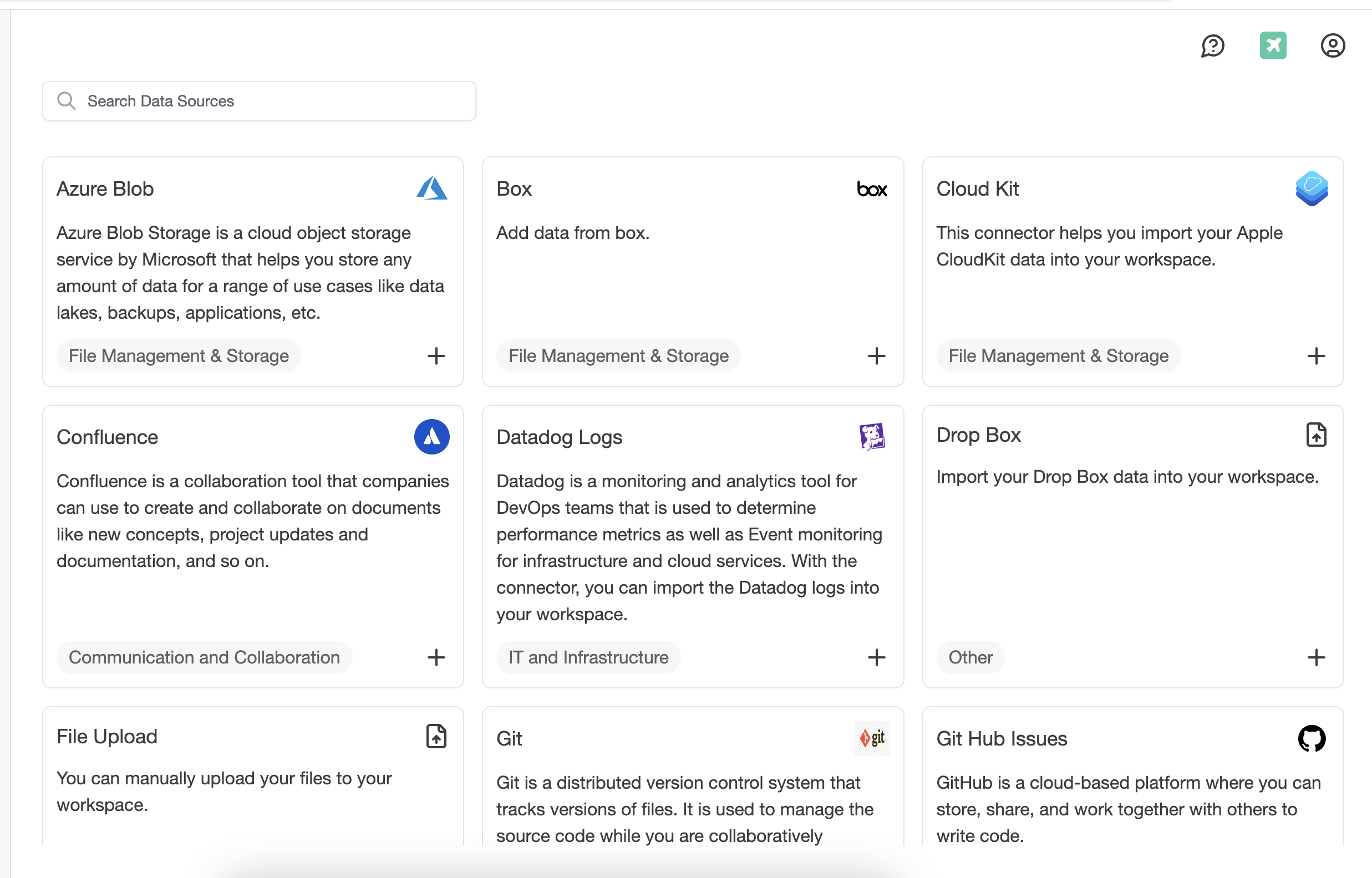The image size is (1372, 878).
Task: Select Azure Blob's File Management & Storage tag
Action: 179,356
